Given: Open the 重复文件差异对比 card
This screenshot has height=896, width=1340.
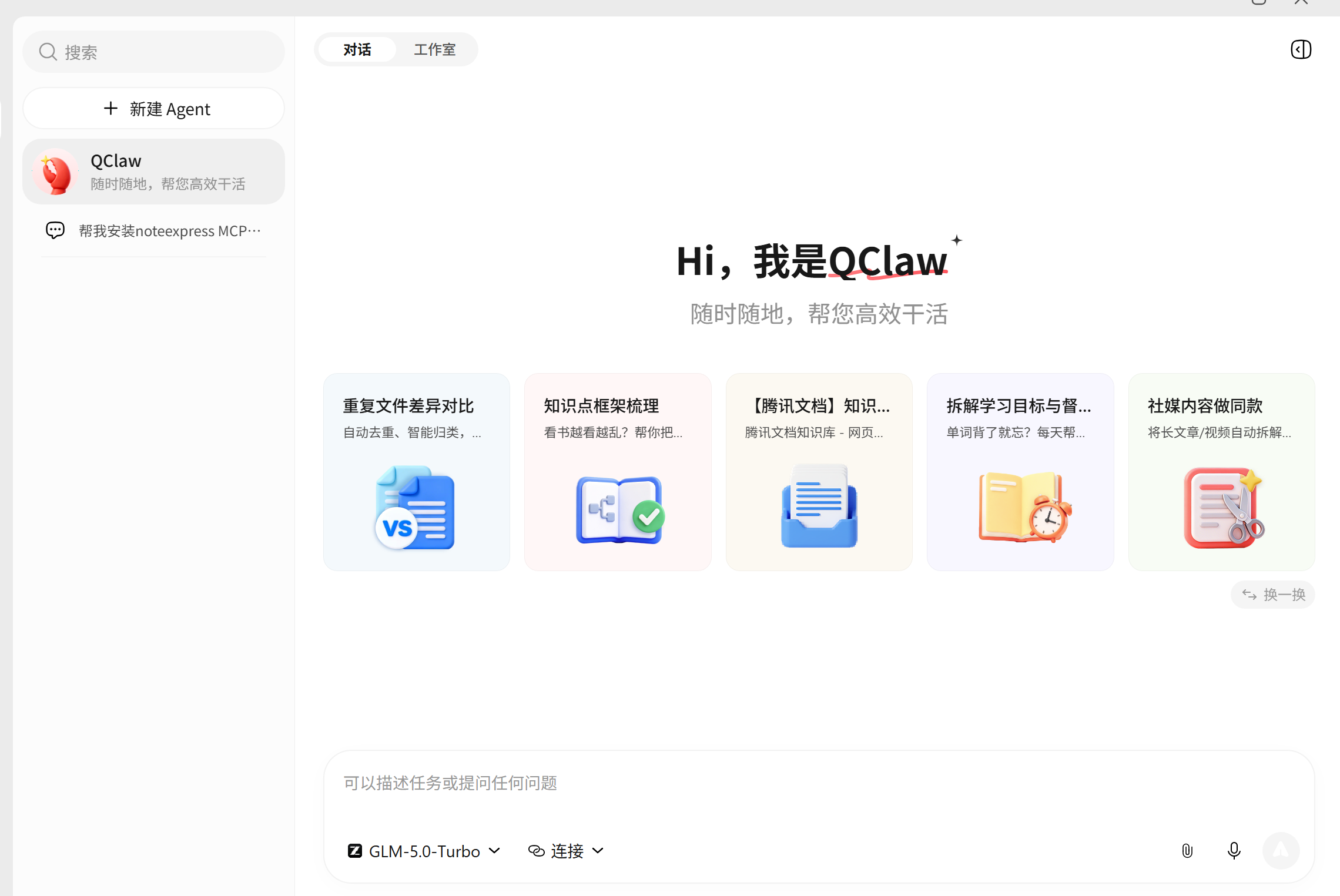Looking at the screenshot, I should pyautogui.click(x=417, y=472).
